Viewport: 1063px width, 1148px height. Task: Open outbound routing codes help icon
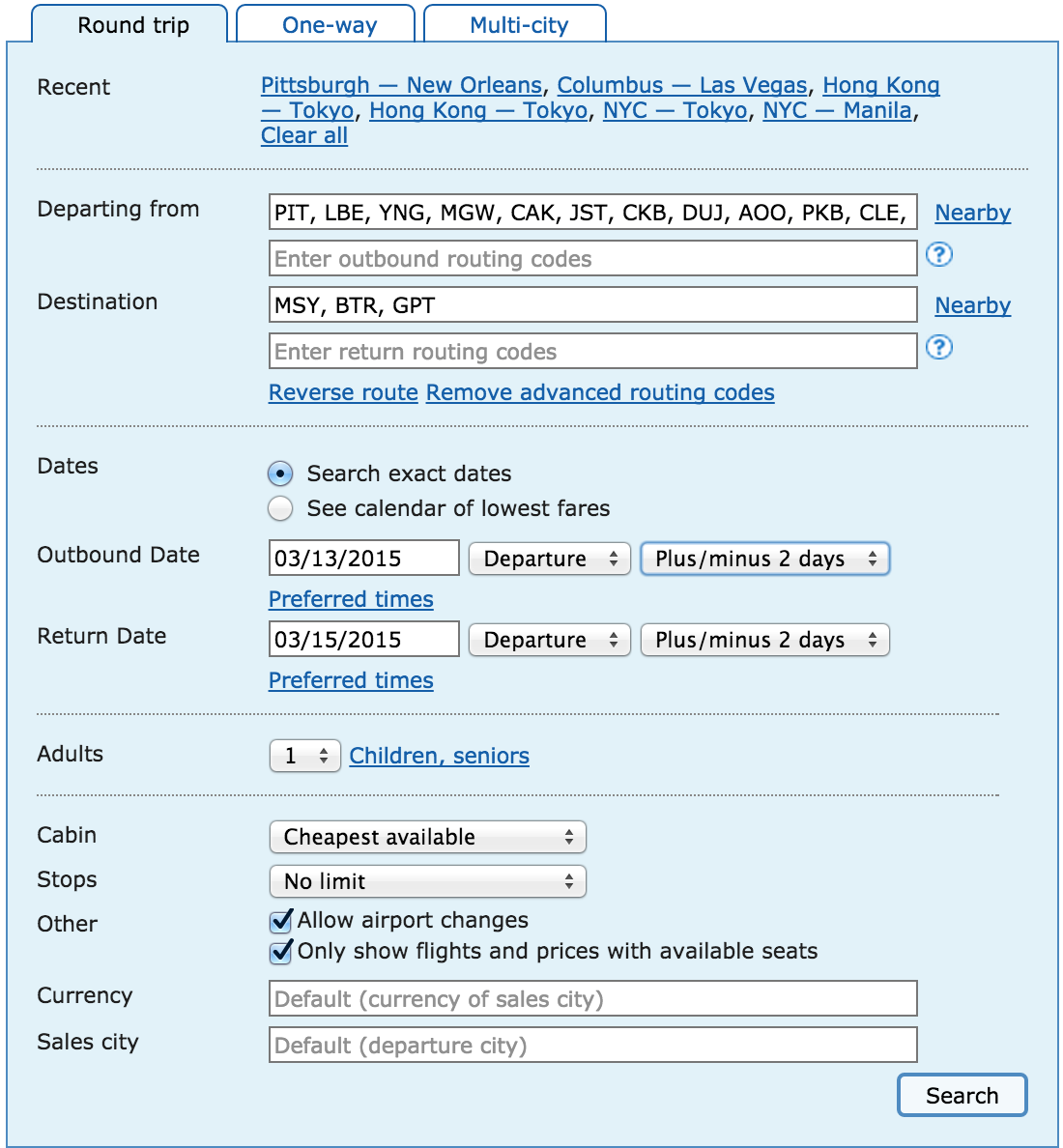(x=938, y=255)
